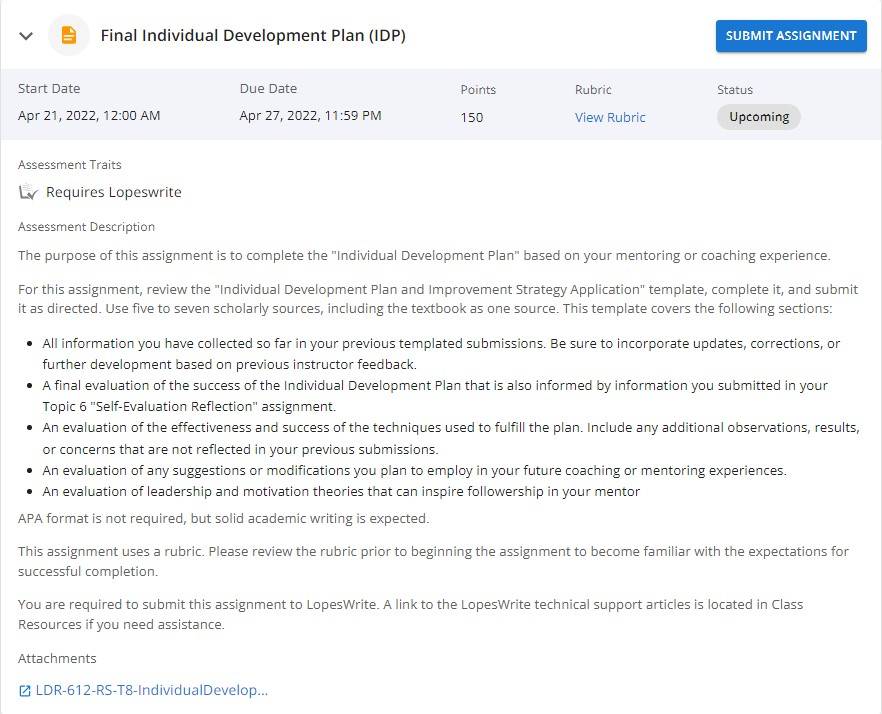Click the Requires Lopeswrite text
The image size is (882, 714).
pyautogui.click(x=114, y=192)
